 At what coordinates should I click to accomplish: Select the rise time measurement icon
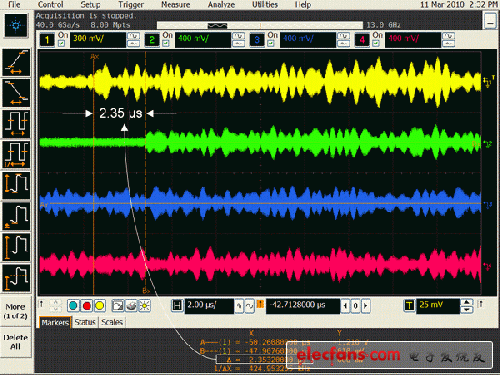tap(16, 63)
